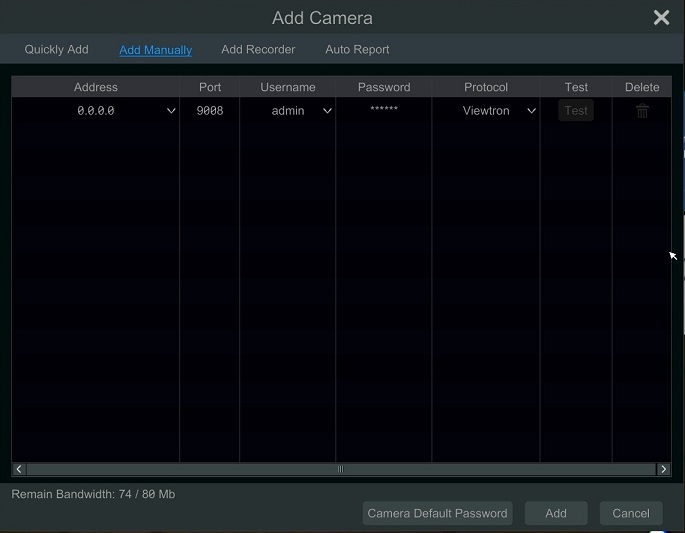Close the Add Camera dialog

[661, 18]
